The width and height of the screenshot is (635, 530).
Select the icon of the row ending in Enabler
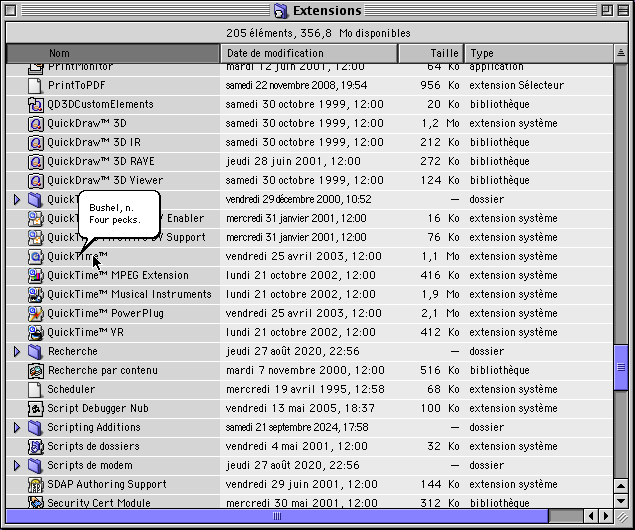(35, 218)
